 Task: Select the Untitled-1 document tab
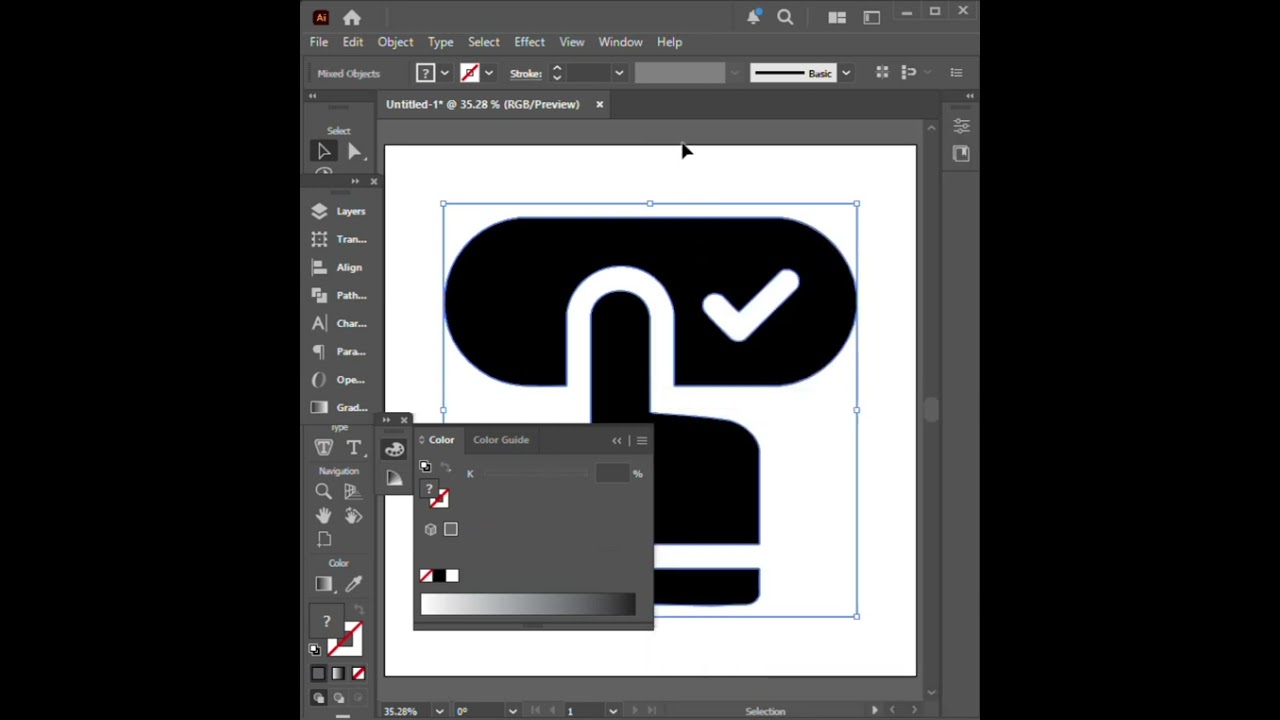[x=483, y=104]
